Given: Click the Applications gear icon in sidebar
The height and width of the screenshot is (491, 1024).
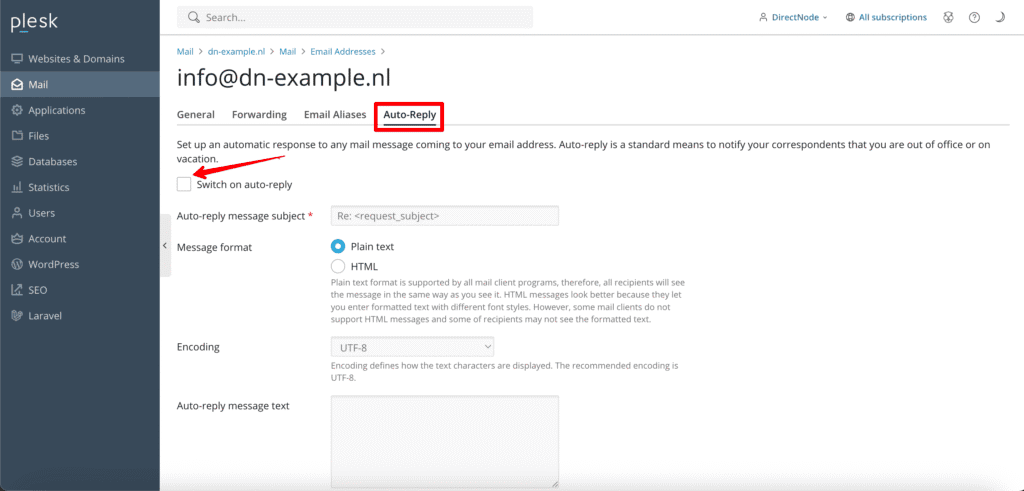Looking at the screenshot, I should [17, 110].
